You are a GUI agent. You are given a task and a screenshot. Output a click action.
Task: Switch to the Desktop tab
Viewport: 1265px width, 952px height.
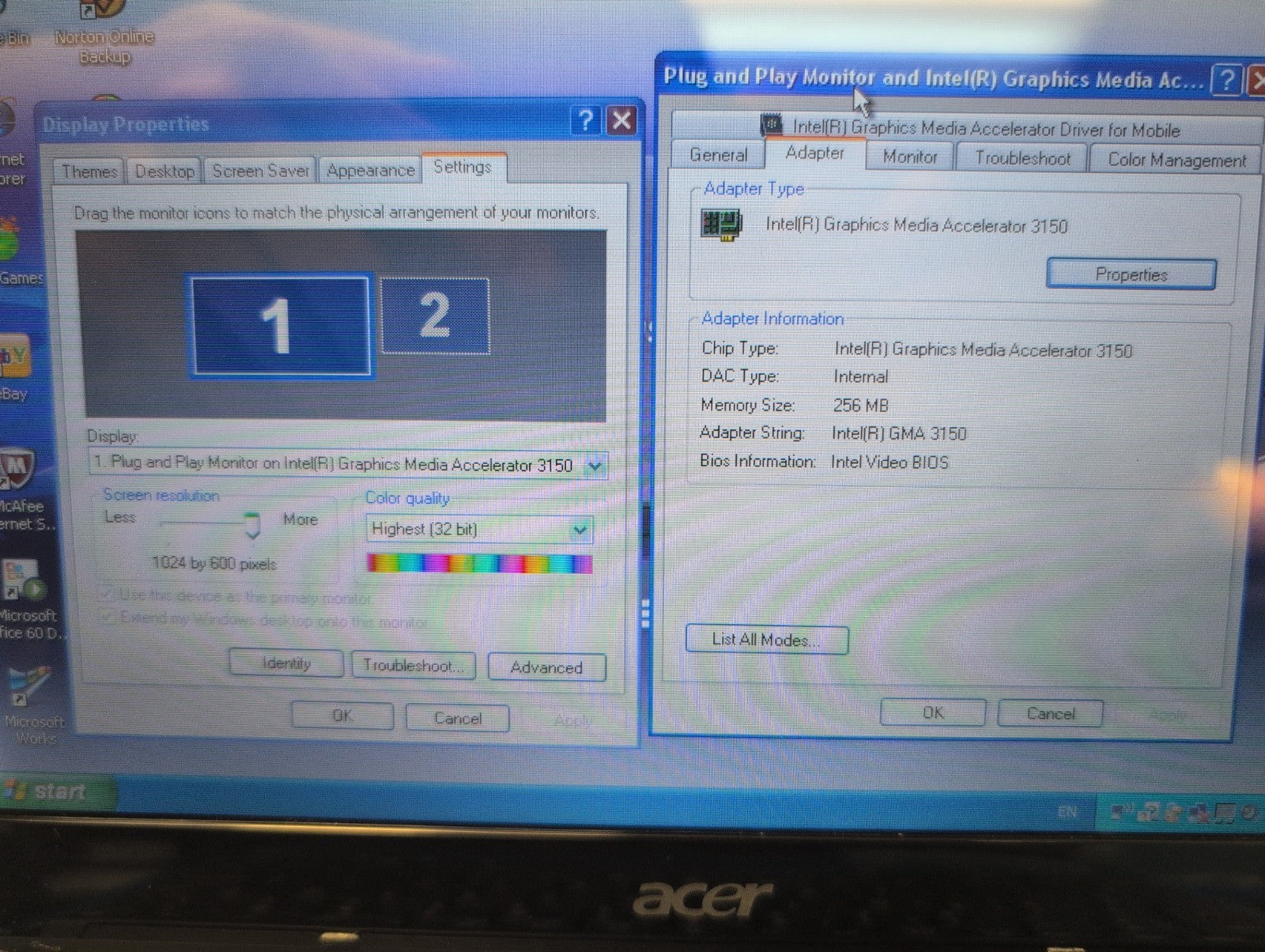[x=164, y=171]
